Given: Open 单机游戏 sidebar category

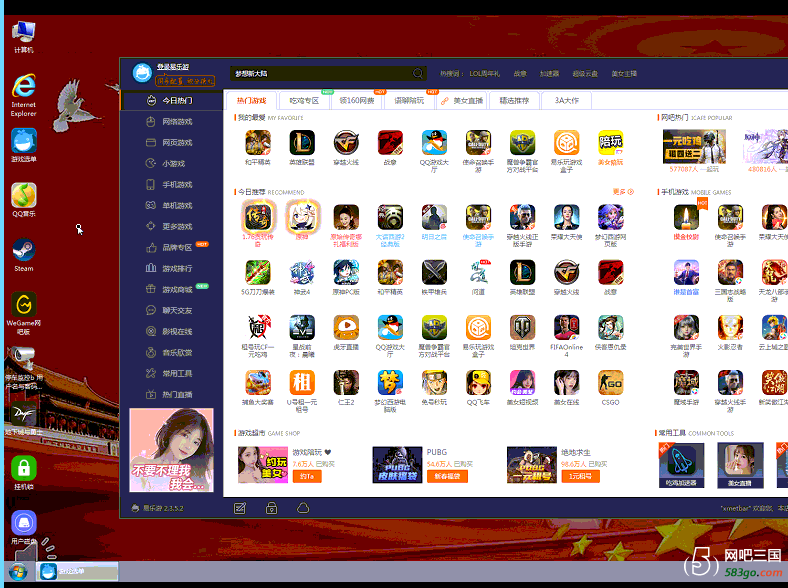Looking at the screenshot, I should pos(171,206).
